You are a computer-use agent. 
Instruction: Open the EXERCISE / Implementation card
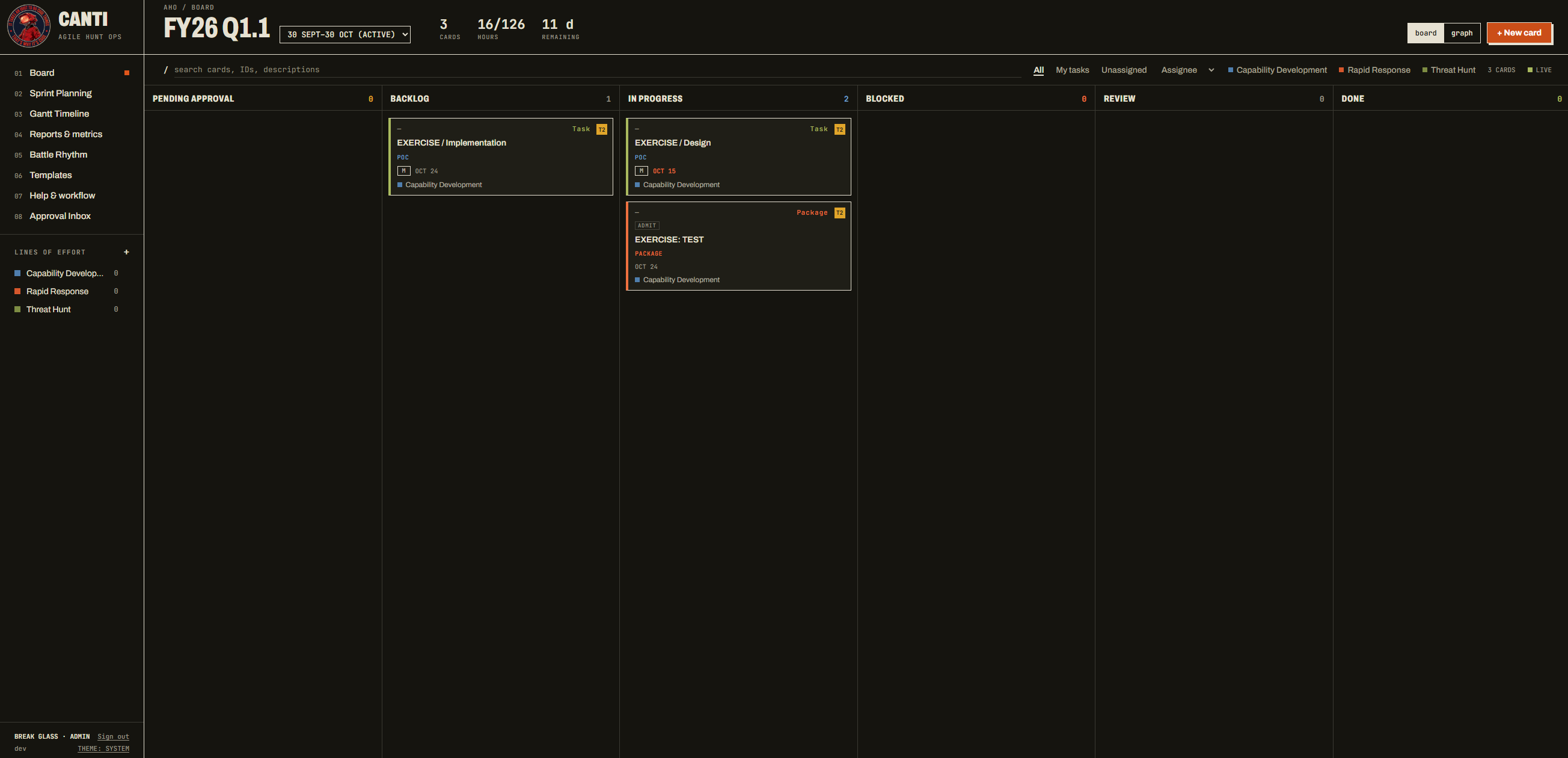[501, 156]
